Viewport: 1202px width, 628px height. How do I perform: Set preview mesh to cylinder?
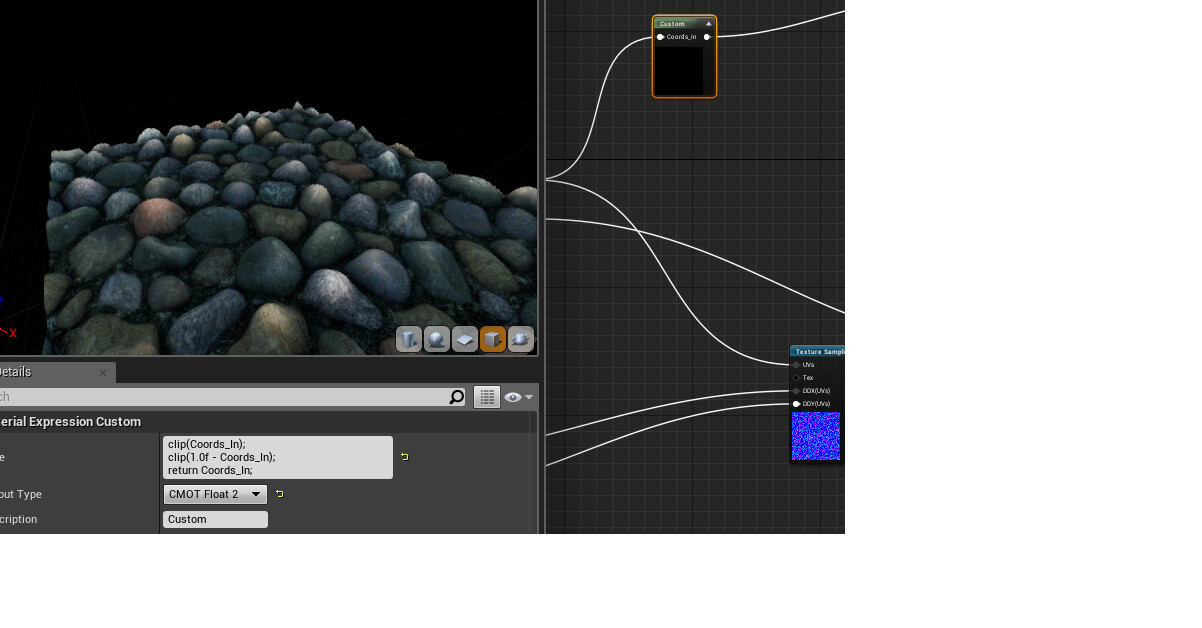point(408,340)
